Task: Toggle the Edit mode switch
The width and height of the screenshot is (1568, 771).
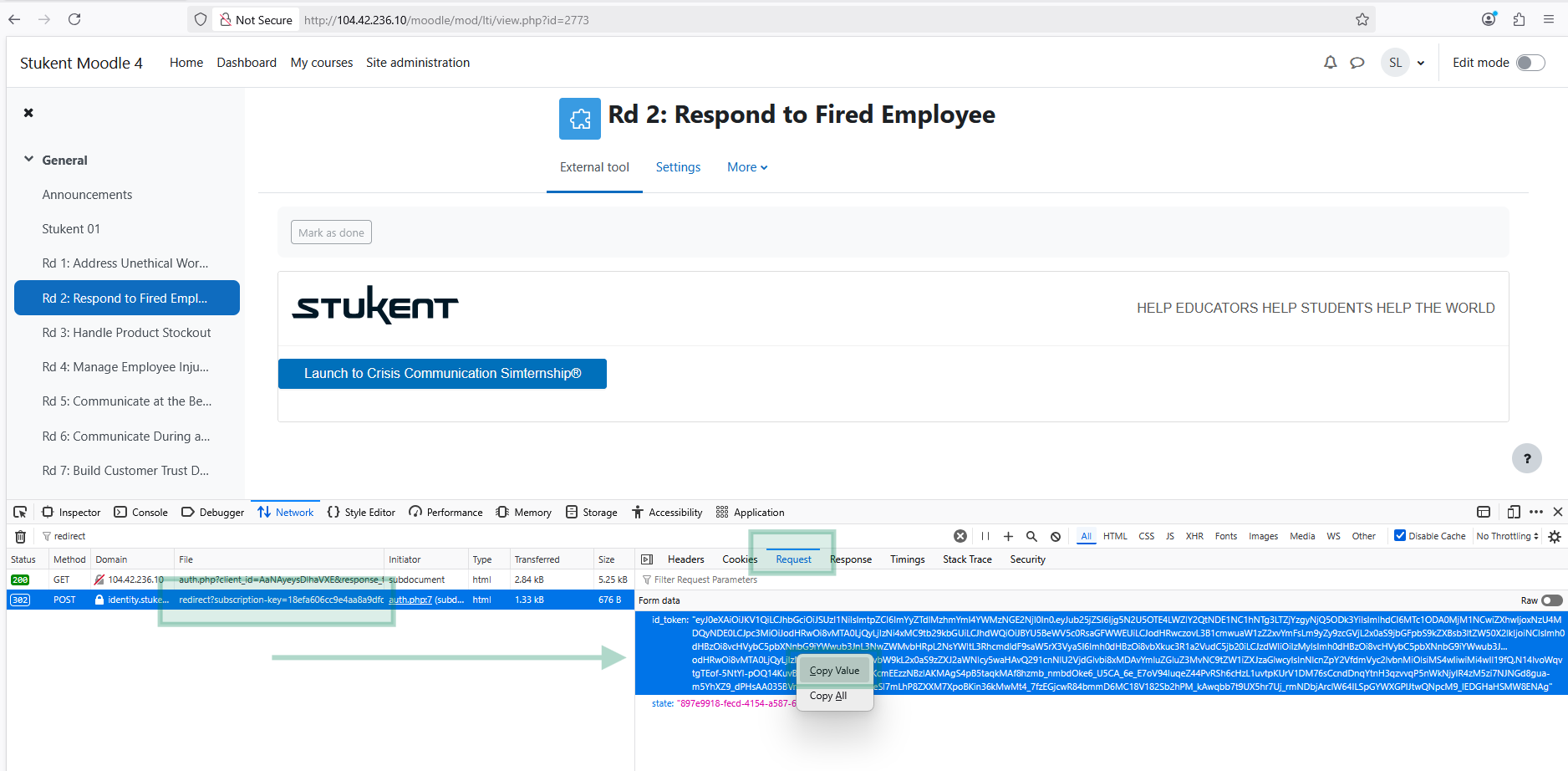Action: point(1530,63)
